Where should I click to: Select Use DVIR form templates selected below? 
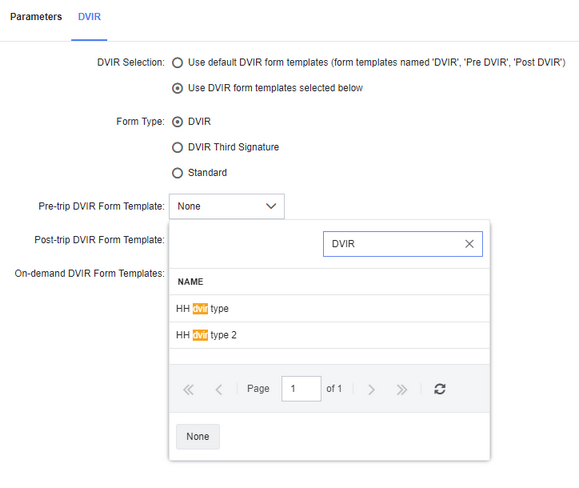click(x=177, y=88)
